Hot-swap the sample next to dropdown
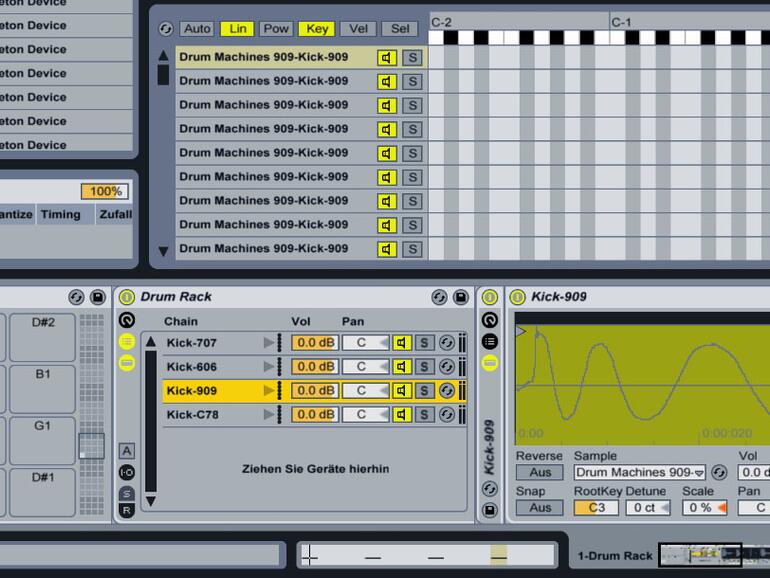This screenshot has height=578, width=770. 719,472
